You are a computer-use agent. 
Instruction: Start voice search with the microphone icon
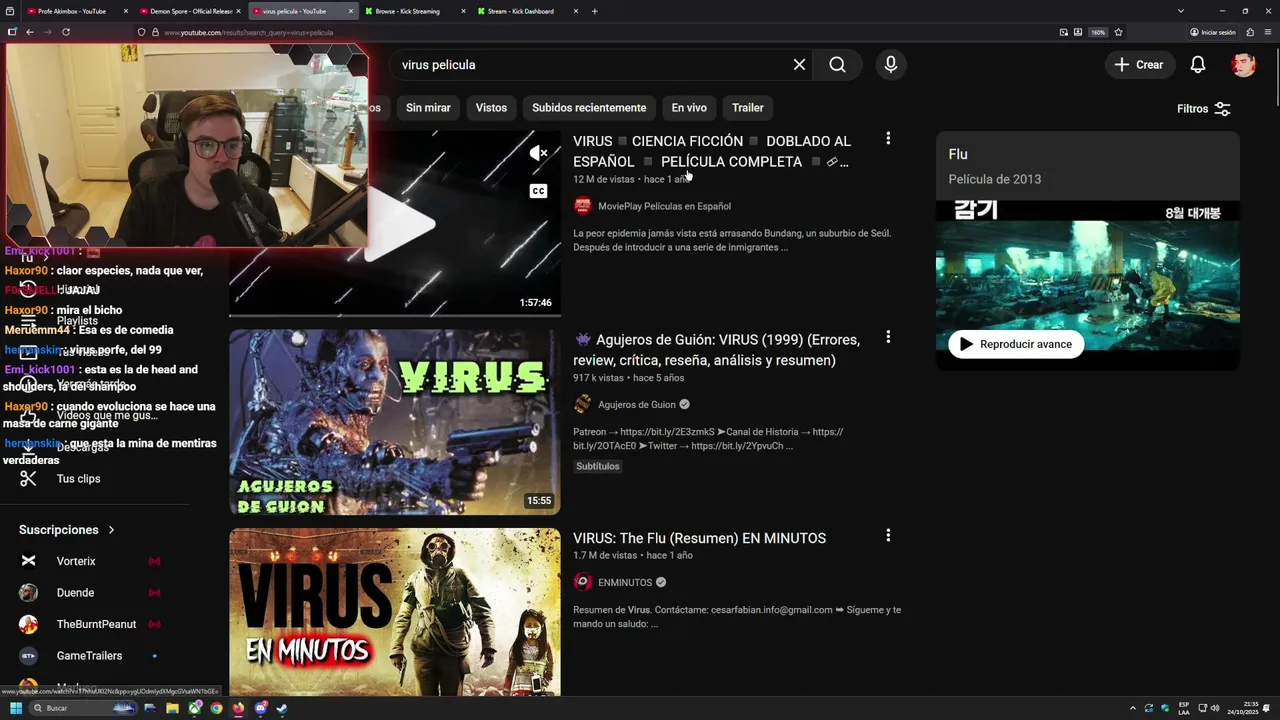[x=890, y=65]
